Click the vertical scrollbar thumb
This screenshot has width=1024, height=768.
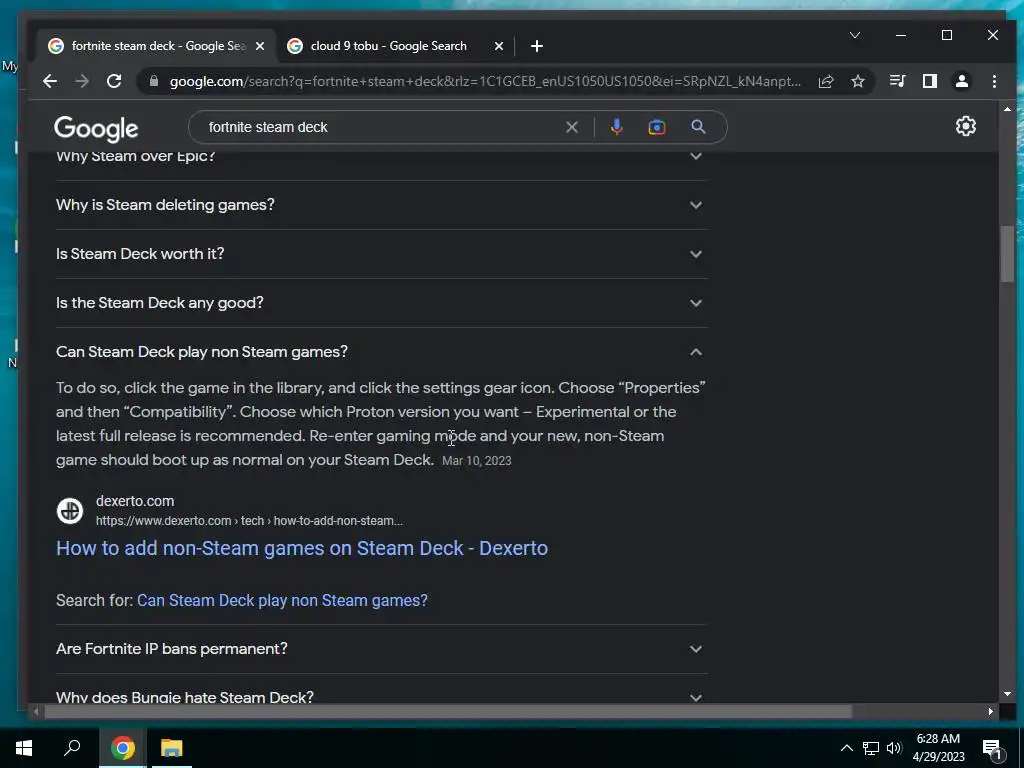coord(1007,254)
